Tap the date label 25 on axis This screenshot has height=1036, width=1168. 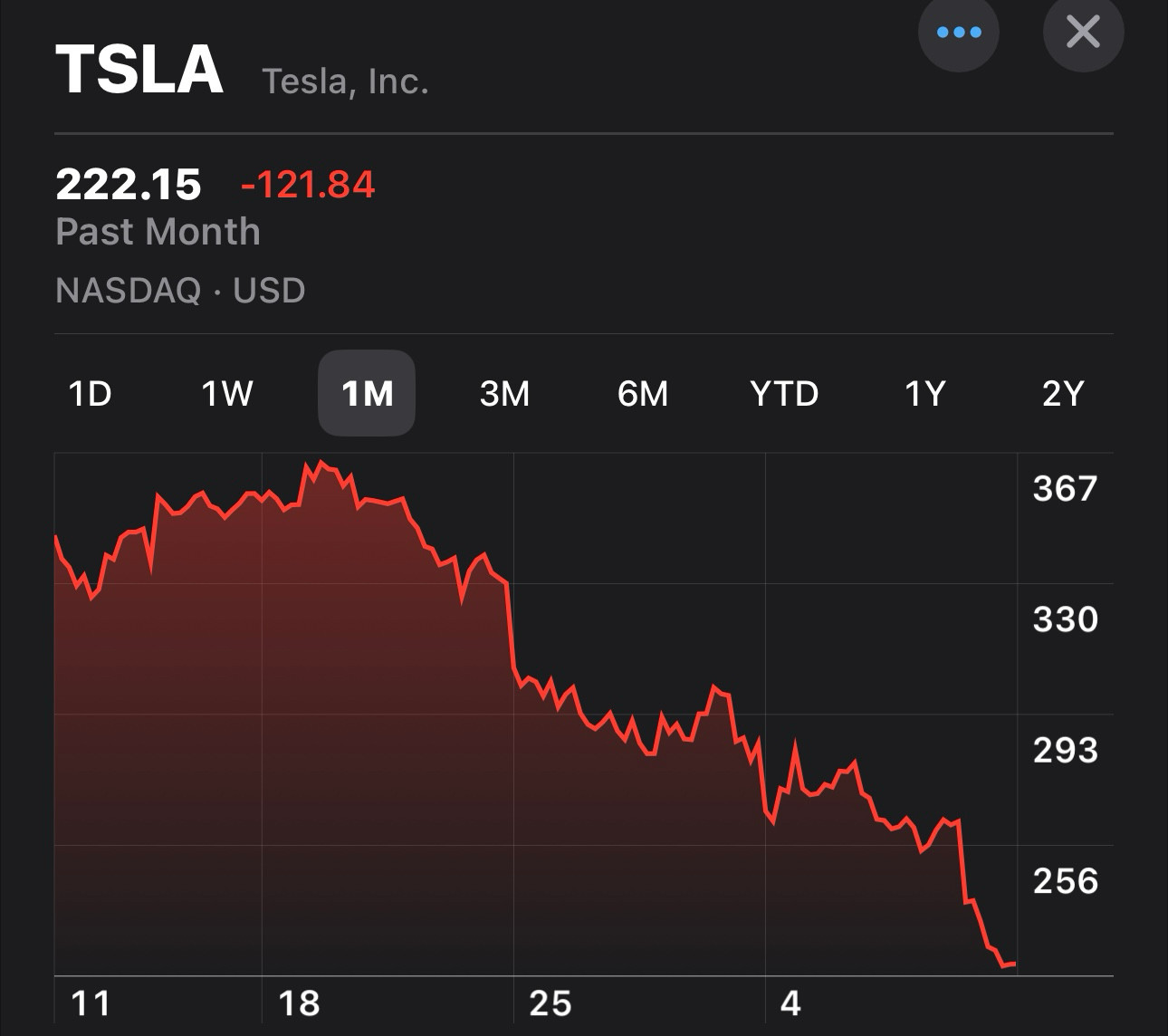click(550, 1003)
